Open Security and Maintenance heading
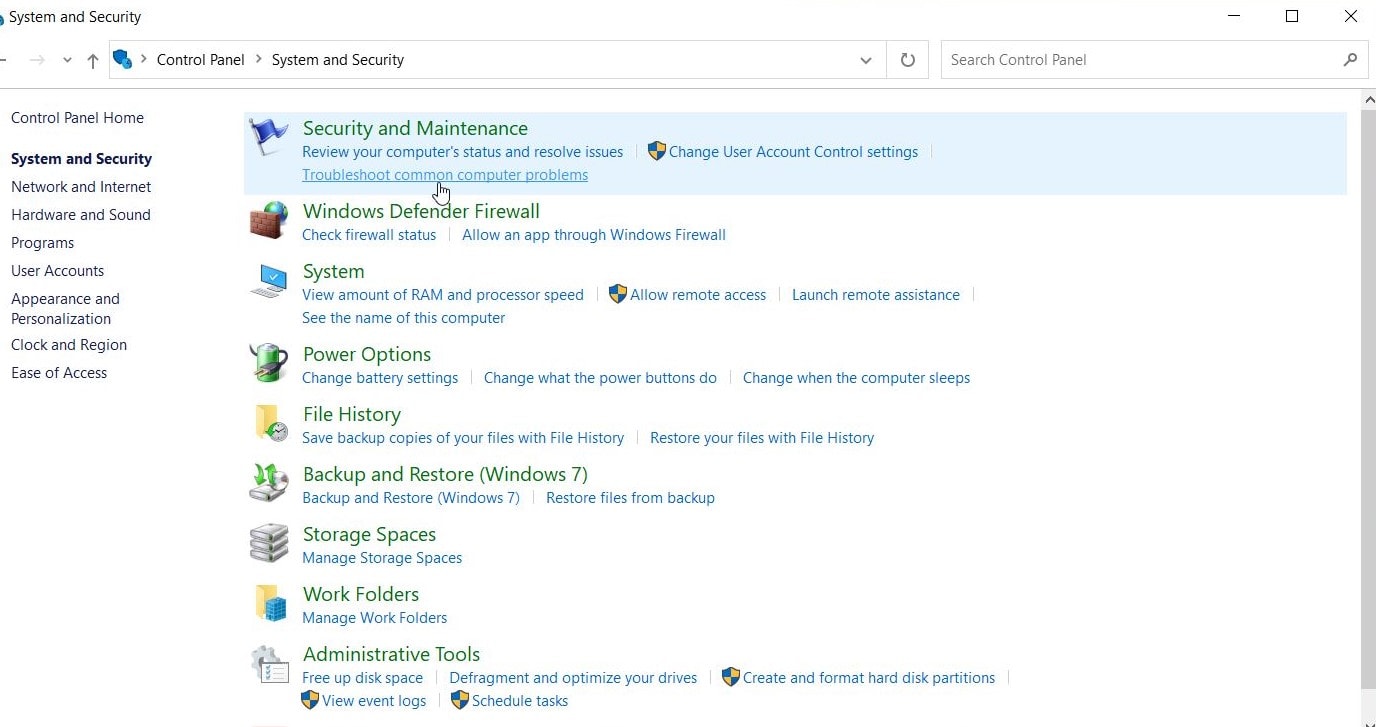 pyautogui.click(x=415, y=128)
